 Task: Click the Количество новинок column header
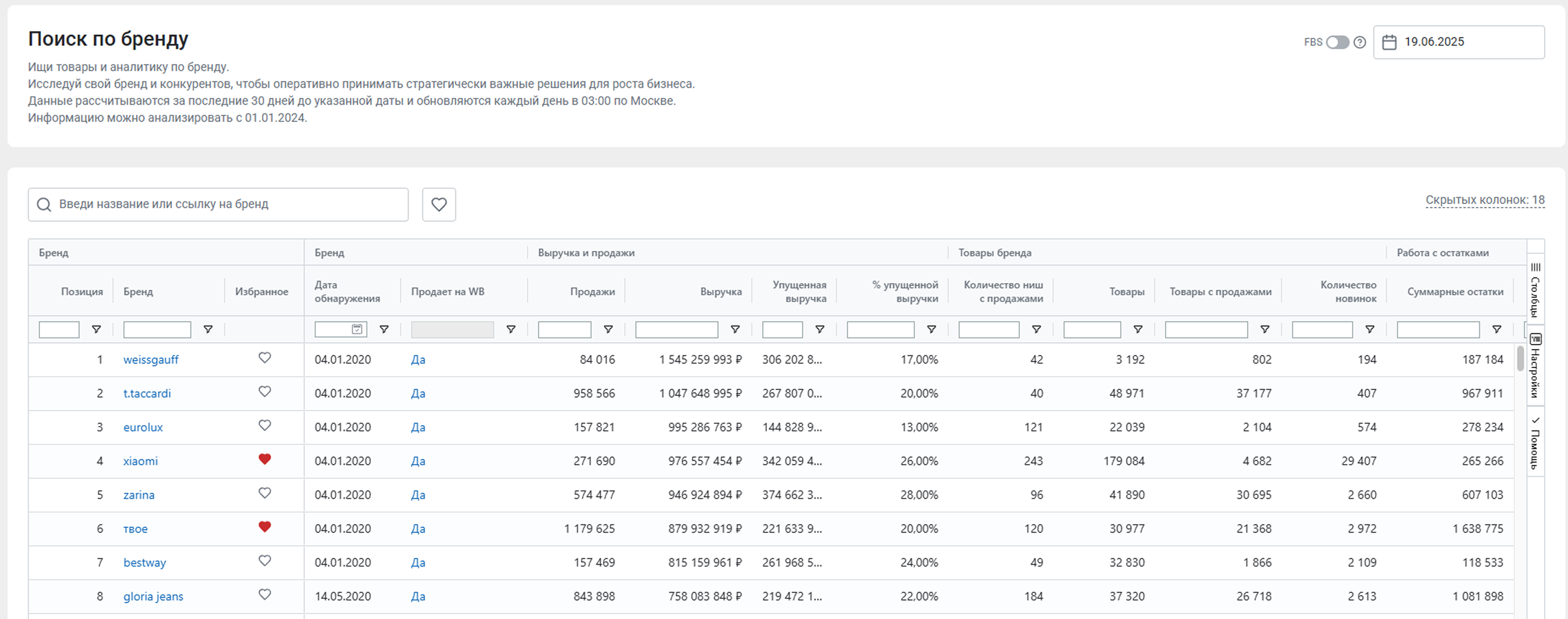coord(1348,292)
